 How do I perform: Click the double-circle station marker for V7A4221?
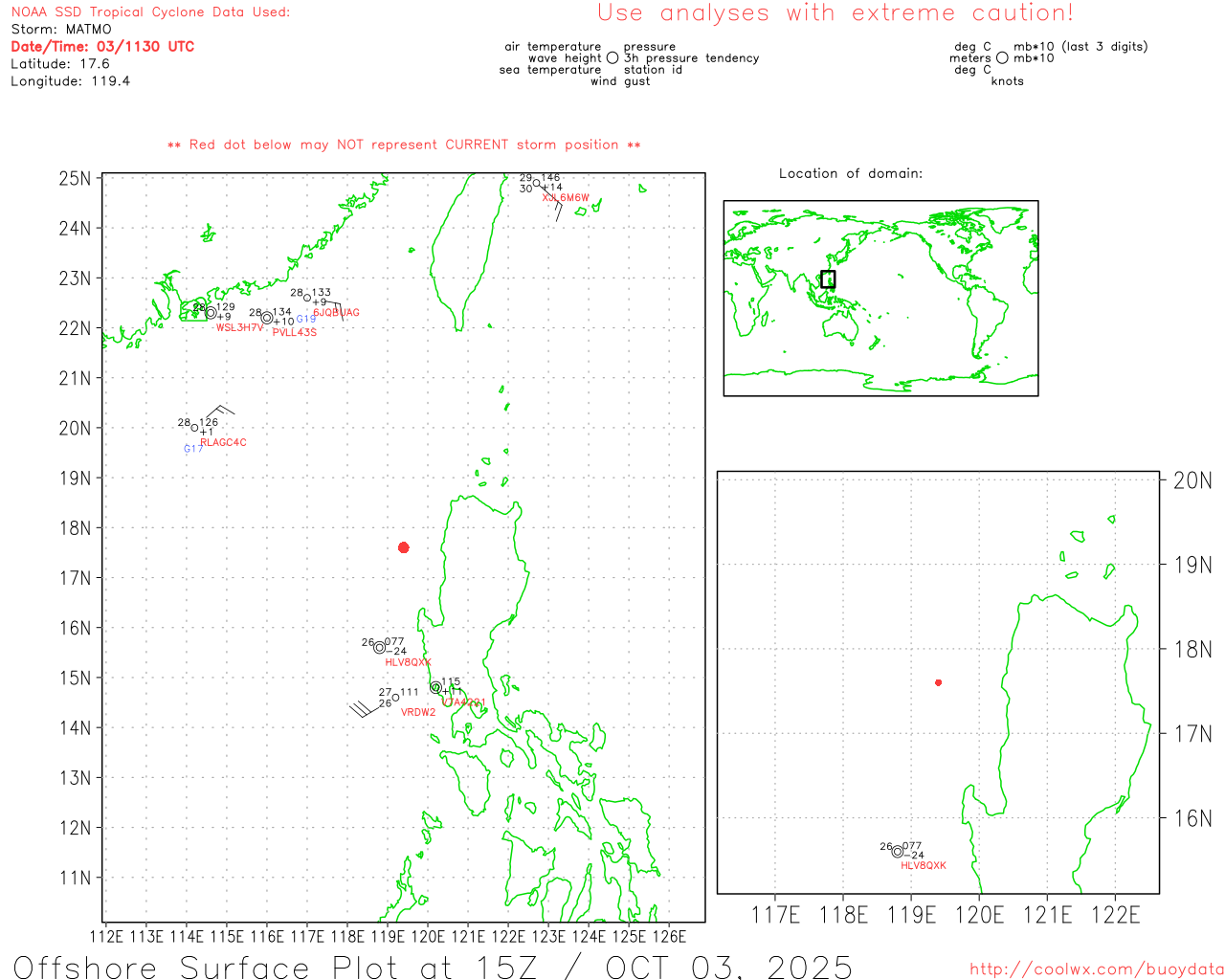pos(435,687)
